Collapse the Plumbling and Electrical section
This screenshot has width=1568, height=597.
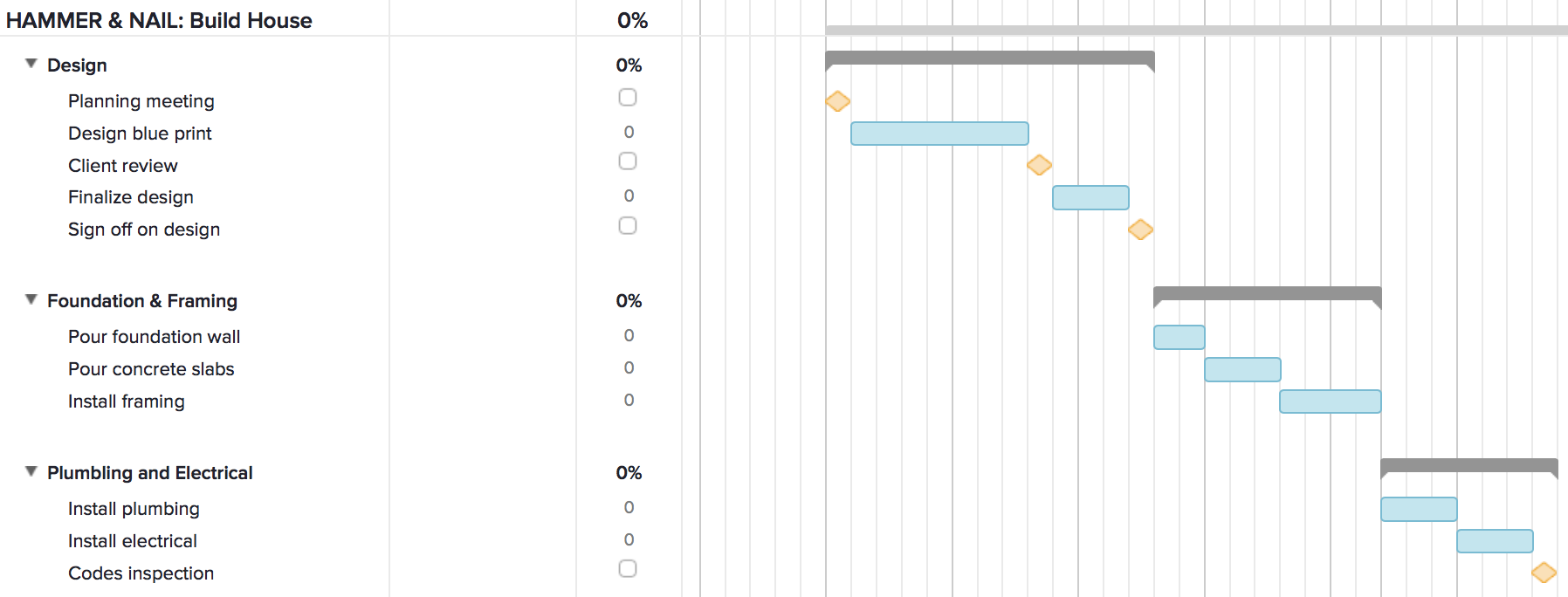(x=31, y=471)
